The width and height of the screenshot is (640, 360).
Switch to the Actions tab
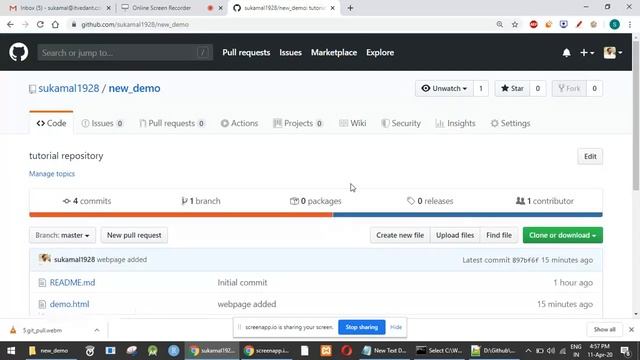239,123
